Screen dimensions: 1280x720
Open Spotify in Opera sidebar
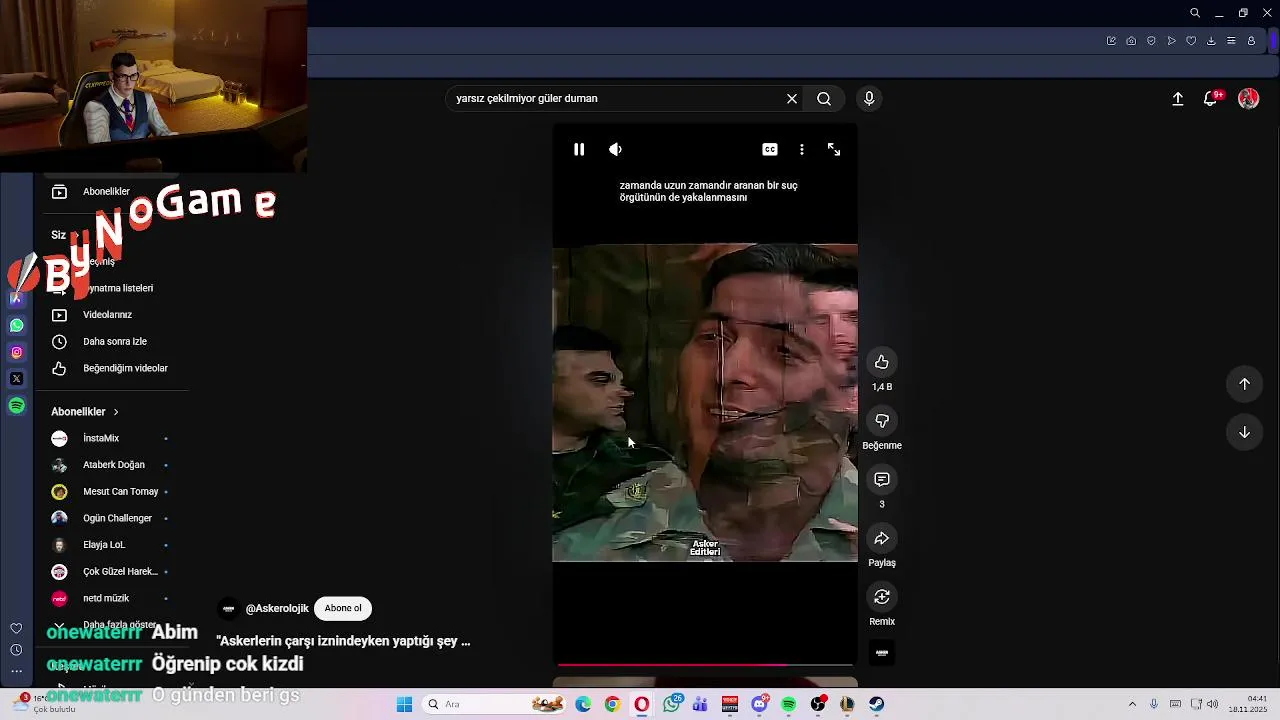click(x=17, y=405)
